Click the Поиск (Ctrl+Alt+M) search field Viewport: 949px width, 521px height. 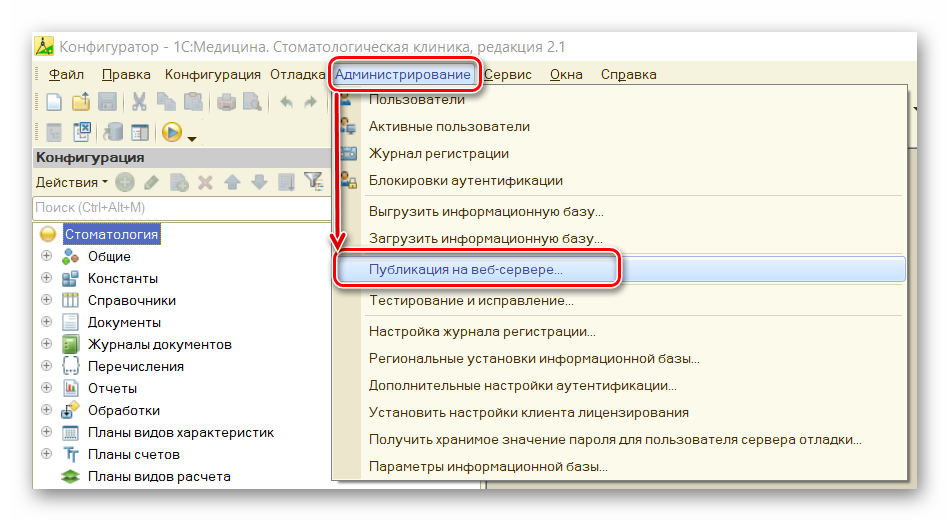[x=182, y=208]
